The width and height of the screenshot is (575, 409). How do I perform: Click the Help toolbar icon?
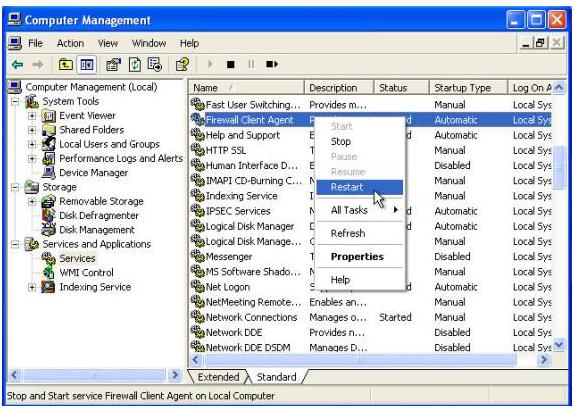(x=182, y=65)
